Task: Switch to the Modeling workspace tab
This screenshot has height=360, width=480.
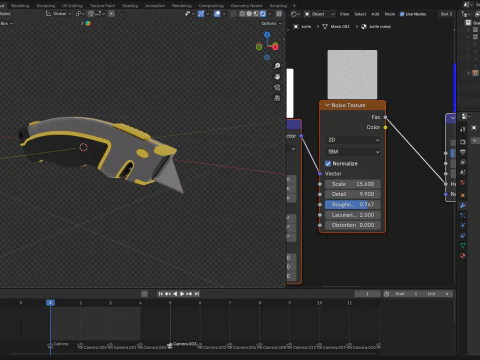Action: (x=20, y=6)
